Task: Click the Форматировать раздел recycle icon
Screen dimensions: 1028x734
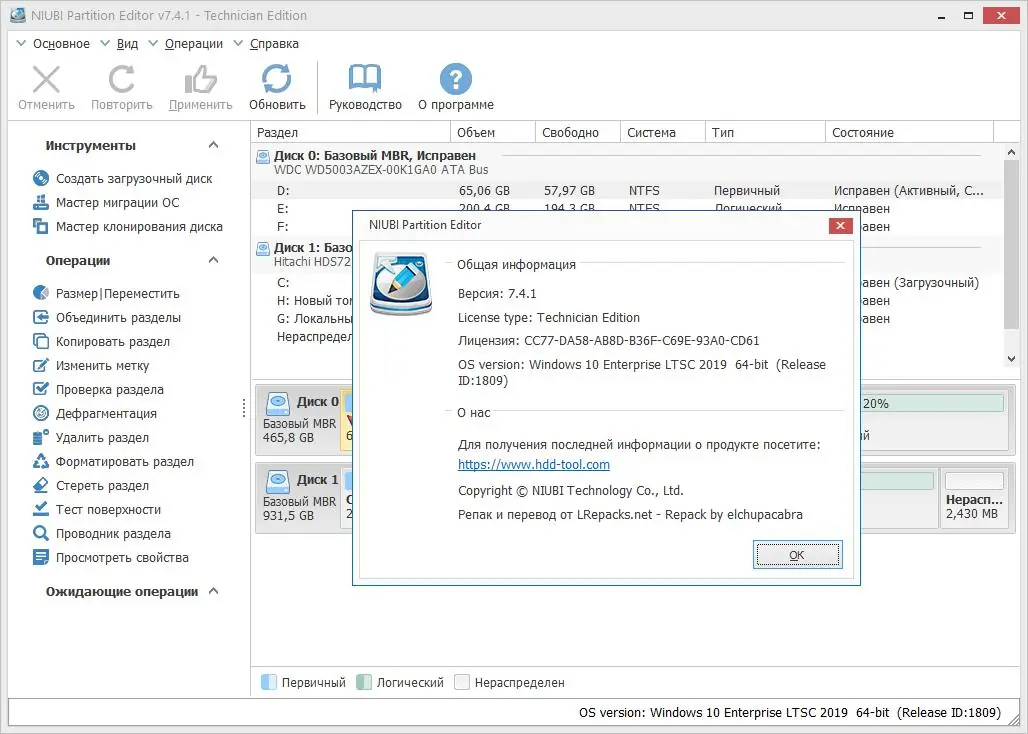Action: (x=41, y=461)
